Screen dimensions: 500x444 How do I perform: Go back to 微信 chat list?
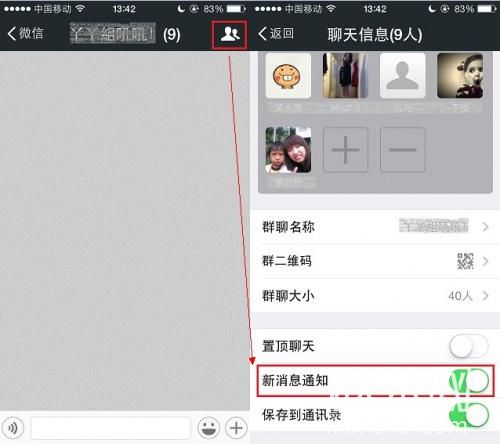pos(25,34)
